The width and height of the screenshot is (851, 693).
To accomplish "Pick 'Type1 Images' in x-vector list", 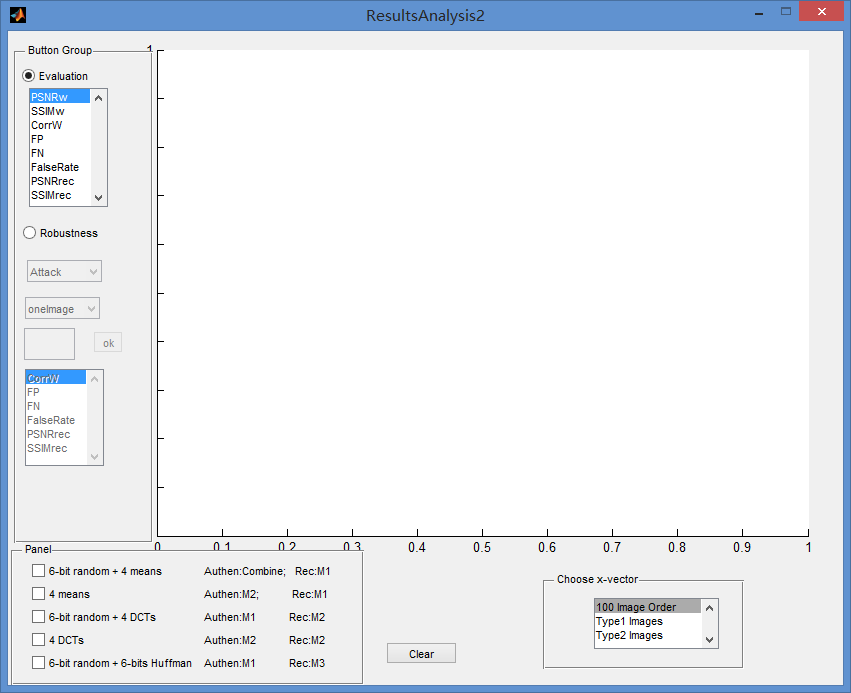I will coord(629,621).
